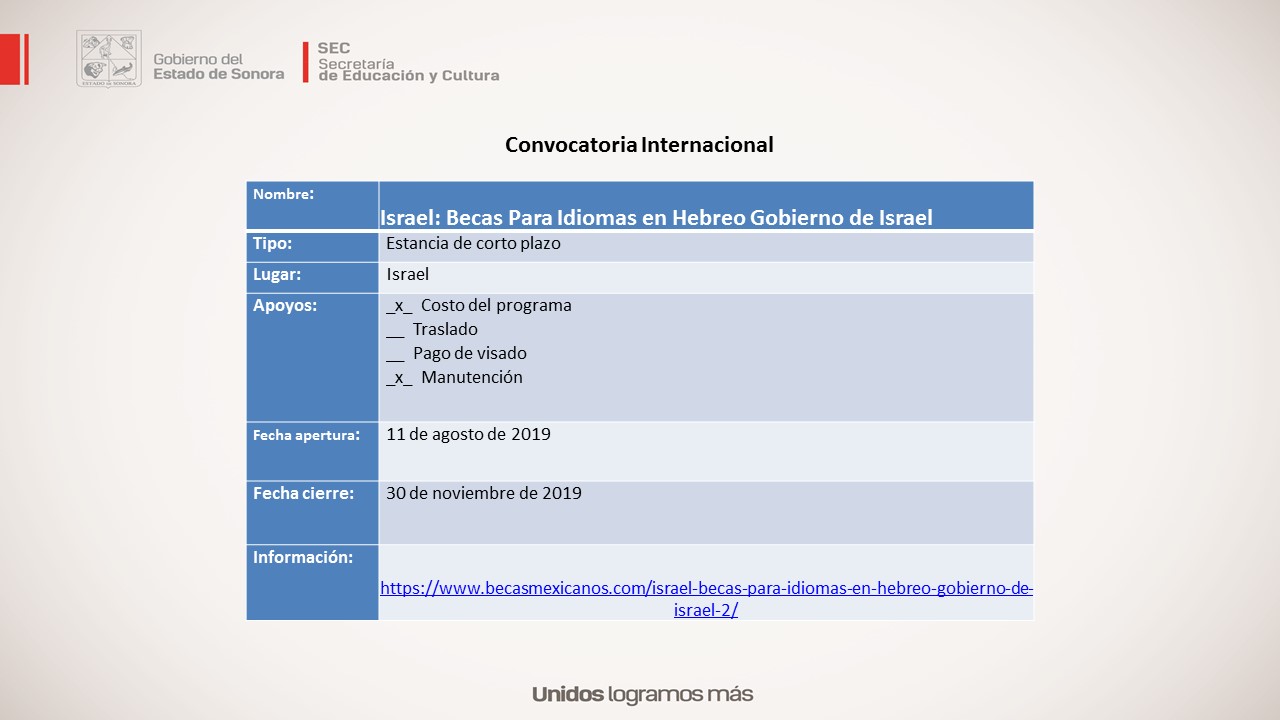Click the 'Apoyos:' label cell
This screenshot has height=720, width=1280.
[313, 357]
